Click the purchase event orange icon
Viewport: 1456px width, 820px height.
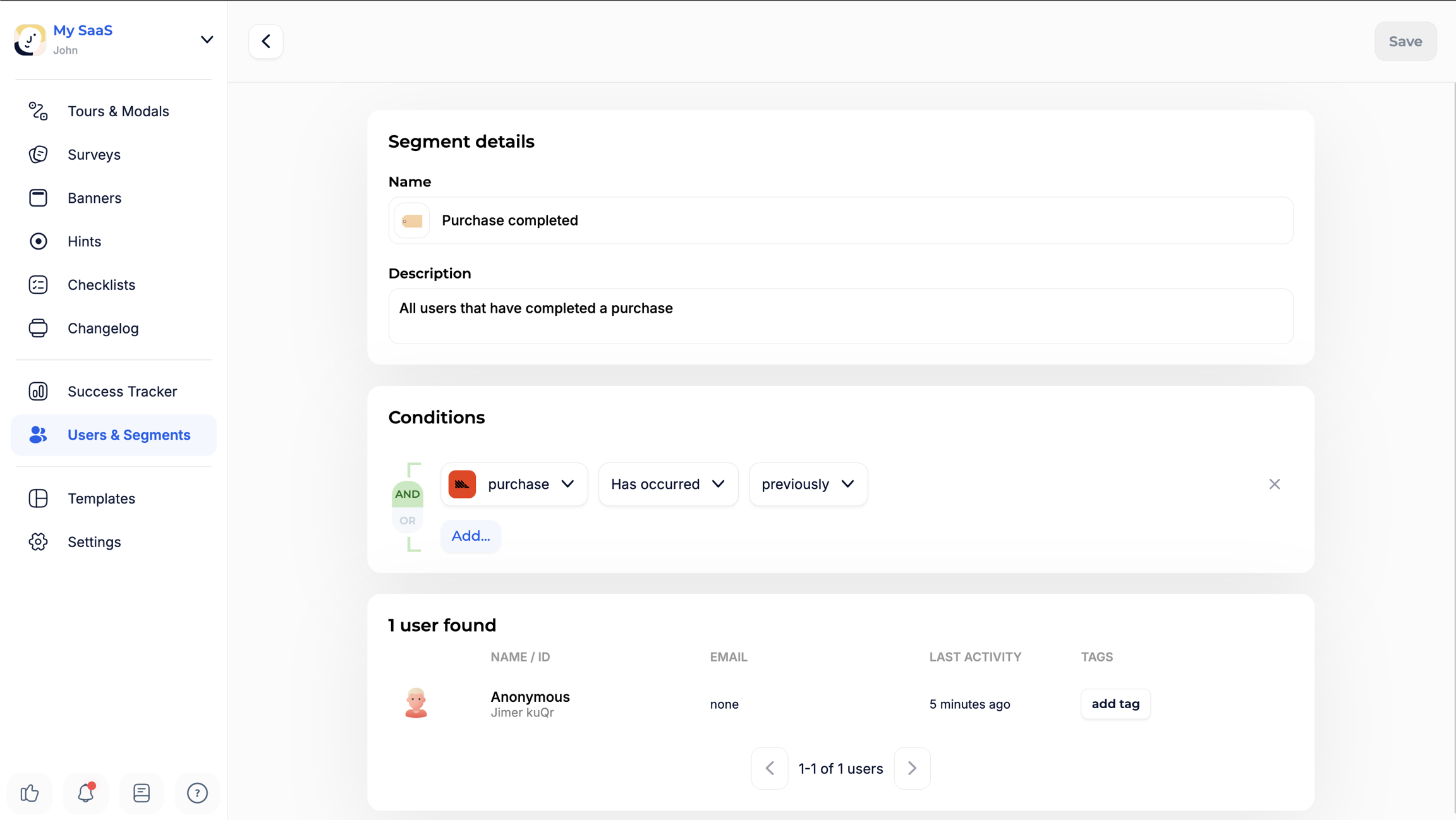(462, 484)
